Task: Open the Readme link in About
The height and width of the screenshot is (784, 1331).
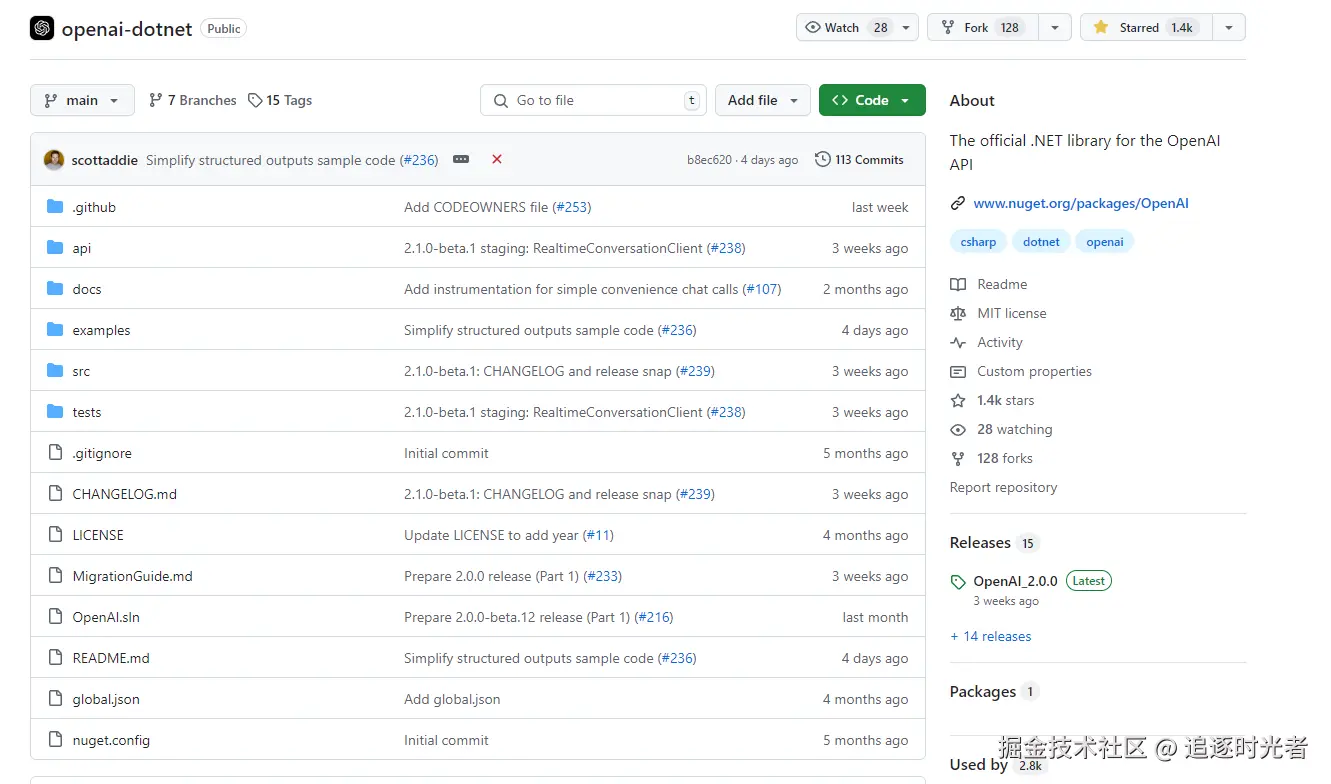Action: click(x=1002, y=284)
